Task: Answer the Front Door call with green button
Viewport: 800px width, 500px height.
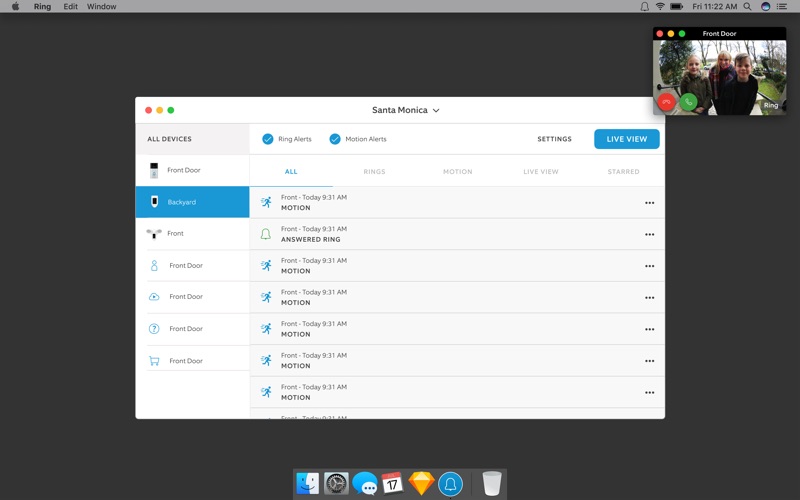Action: pyautogui.click(x=688, y=102)
